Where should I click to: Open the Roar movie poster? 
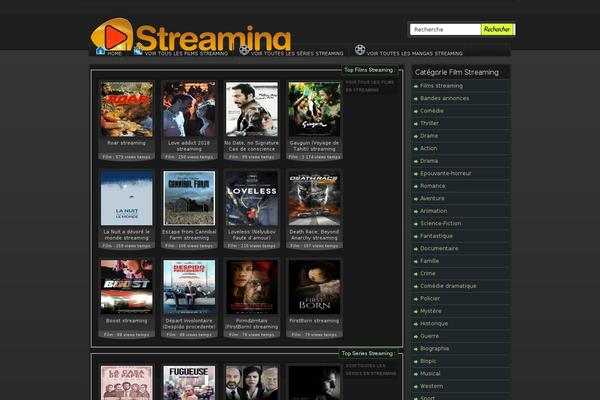point(127,109)
